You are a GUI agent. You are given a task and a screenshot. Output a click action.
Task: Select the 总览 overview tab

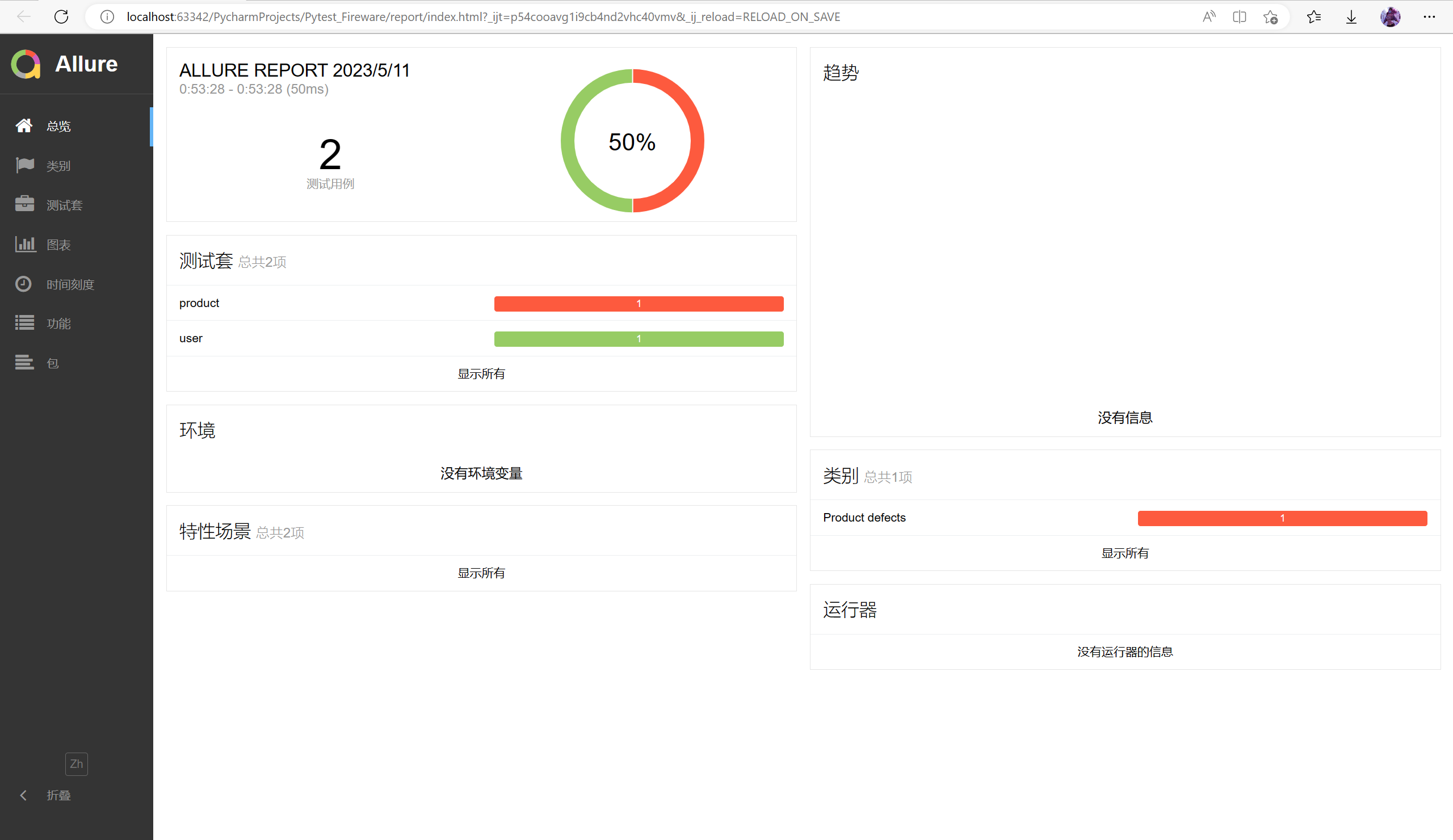point(58,125)
